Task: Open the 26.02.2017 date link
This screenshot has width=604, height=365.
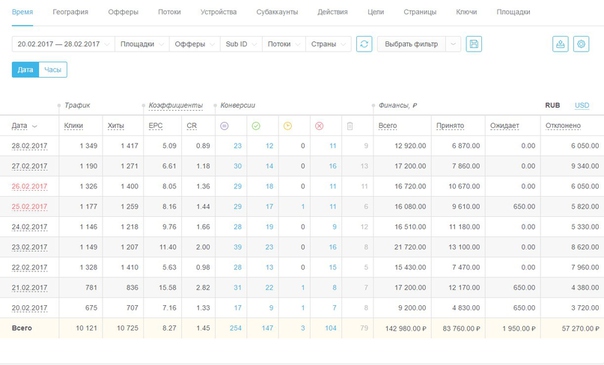Action: click(x=30, y=186)
